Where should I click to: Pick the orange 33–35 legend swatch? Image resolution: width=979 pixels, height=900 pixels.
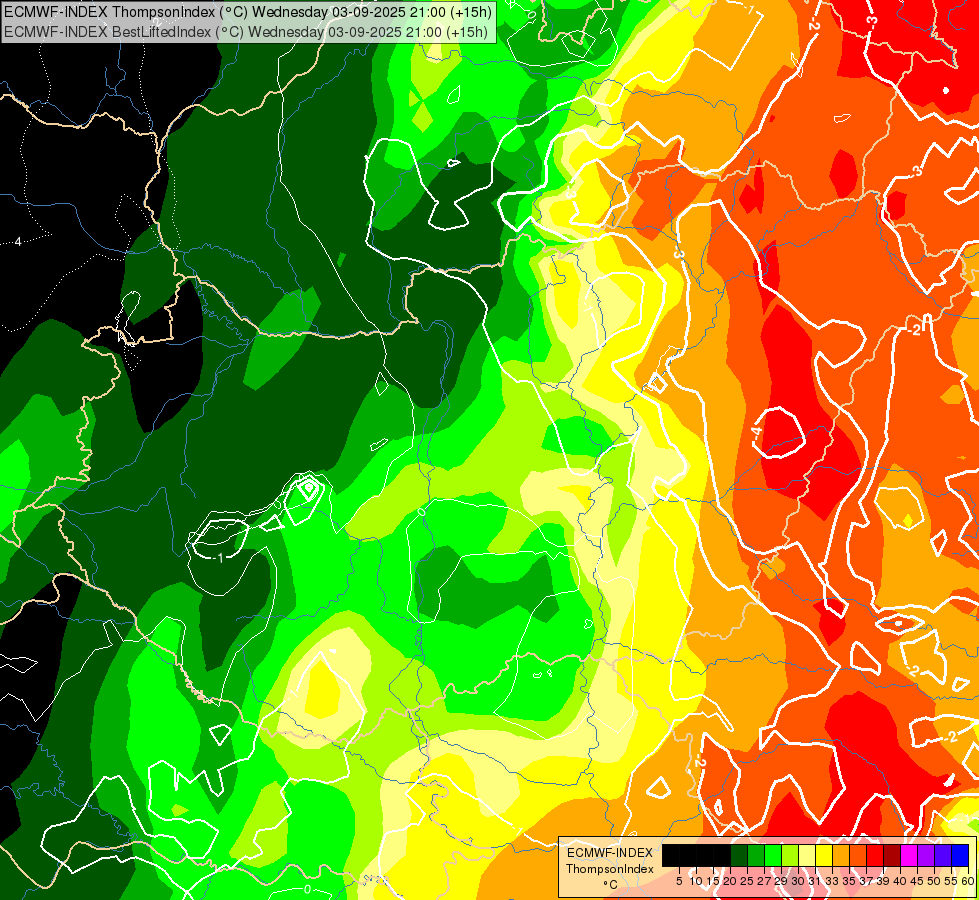[841, 856]
